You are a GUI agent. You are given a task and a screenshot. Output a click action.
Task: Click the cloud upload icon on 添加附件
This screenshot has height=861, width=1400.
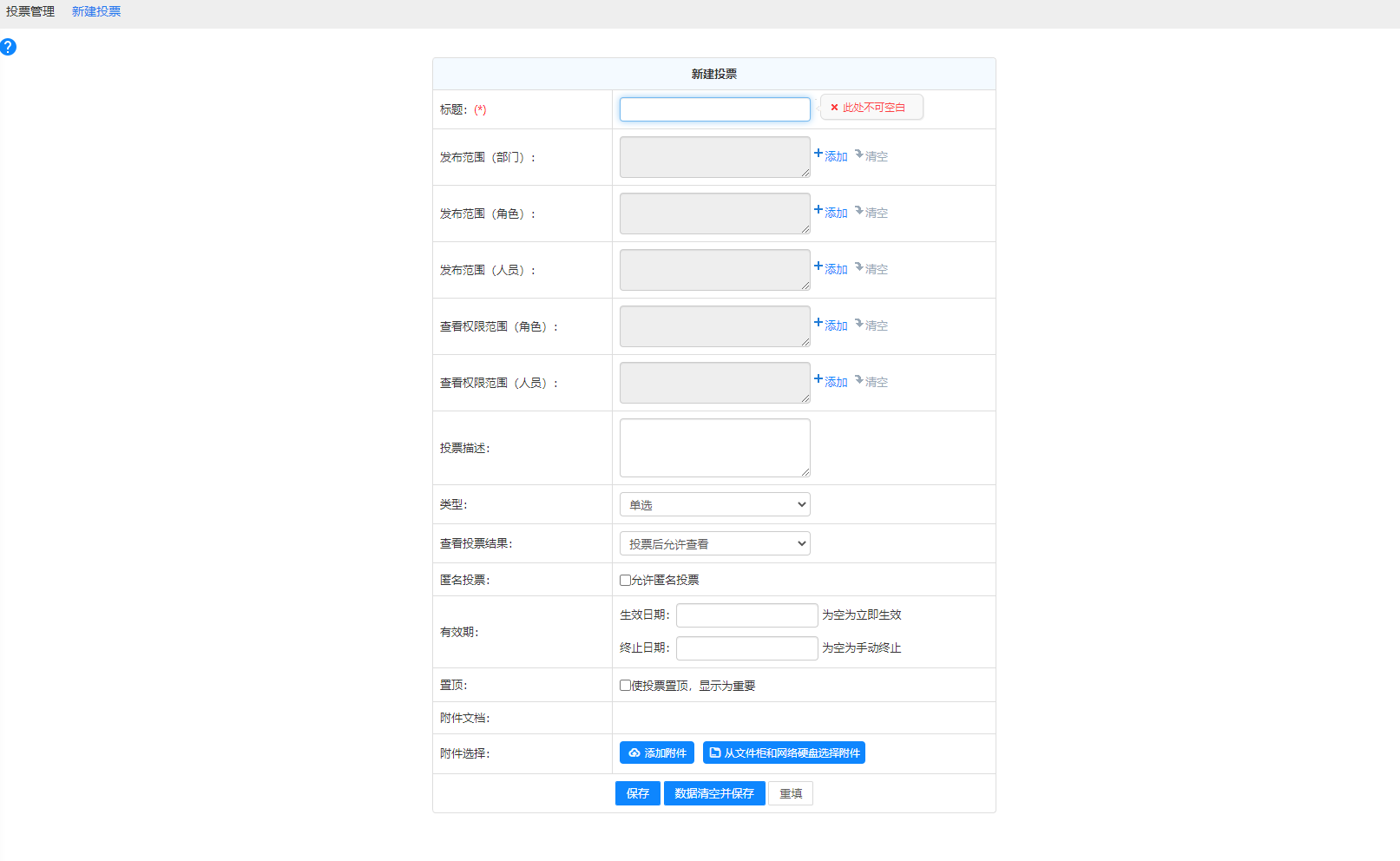pos(634,753)
